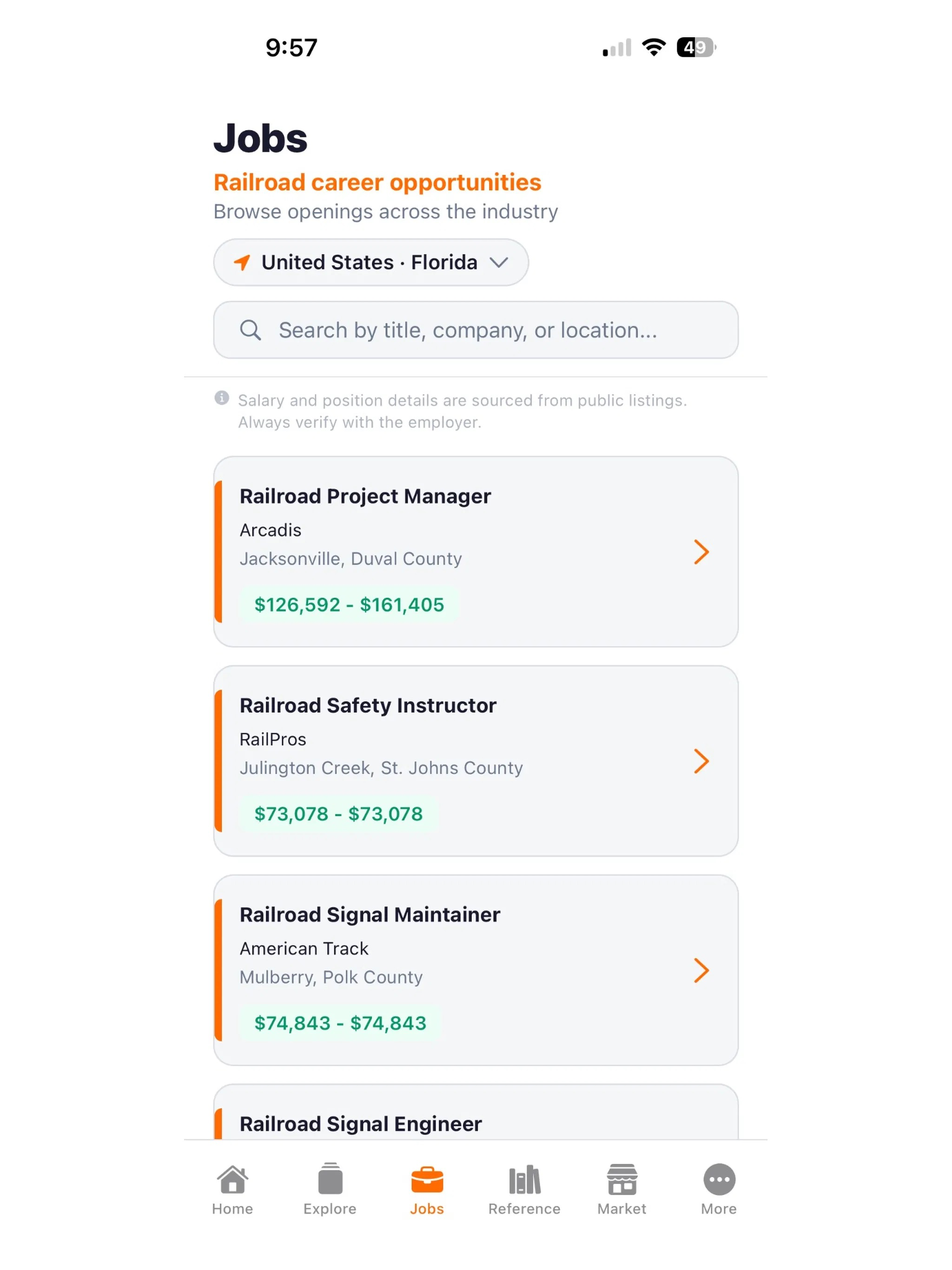Screen dimensions: 952x1270
Task: Open Railroad Safety Instructor chevron arrow
Action: click(x=701, y=761)
